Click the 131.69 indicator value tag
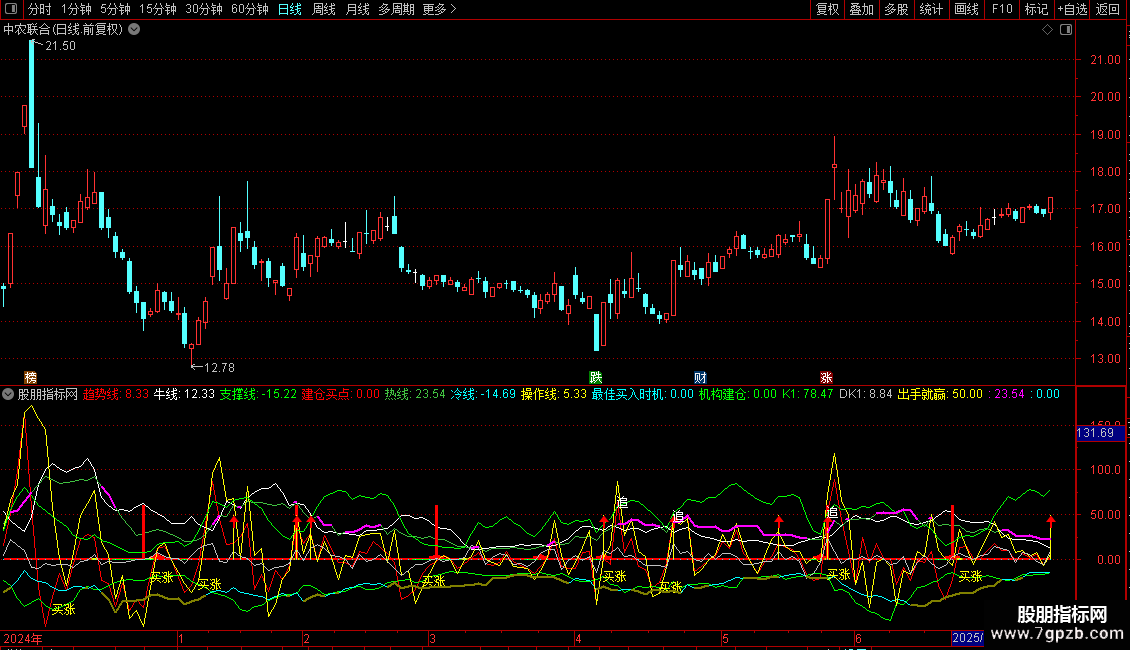The image size is (1130, 650). click(x=1095, y=433)
